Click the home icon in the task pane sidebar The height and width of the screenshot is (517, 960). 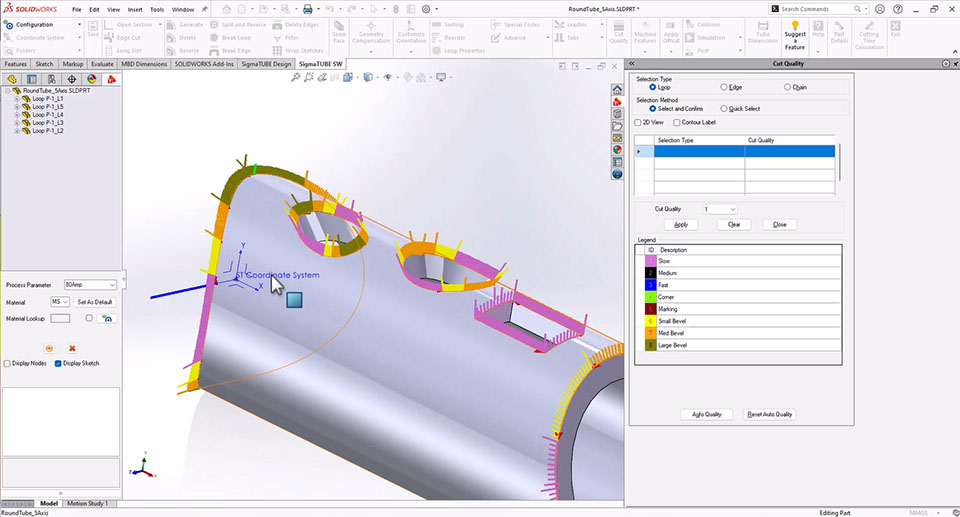[617, 89]
